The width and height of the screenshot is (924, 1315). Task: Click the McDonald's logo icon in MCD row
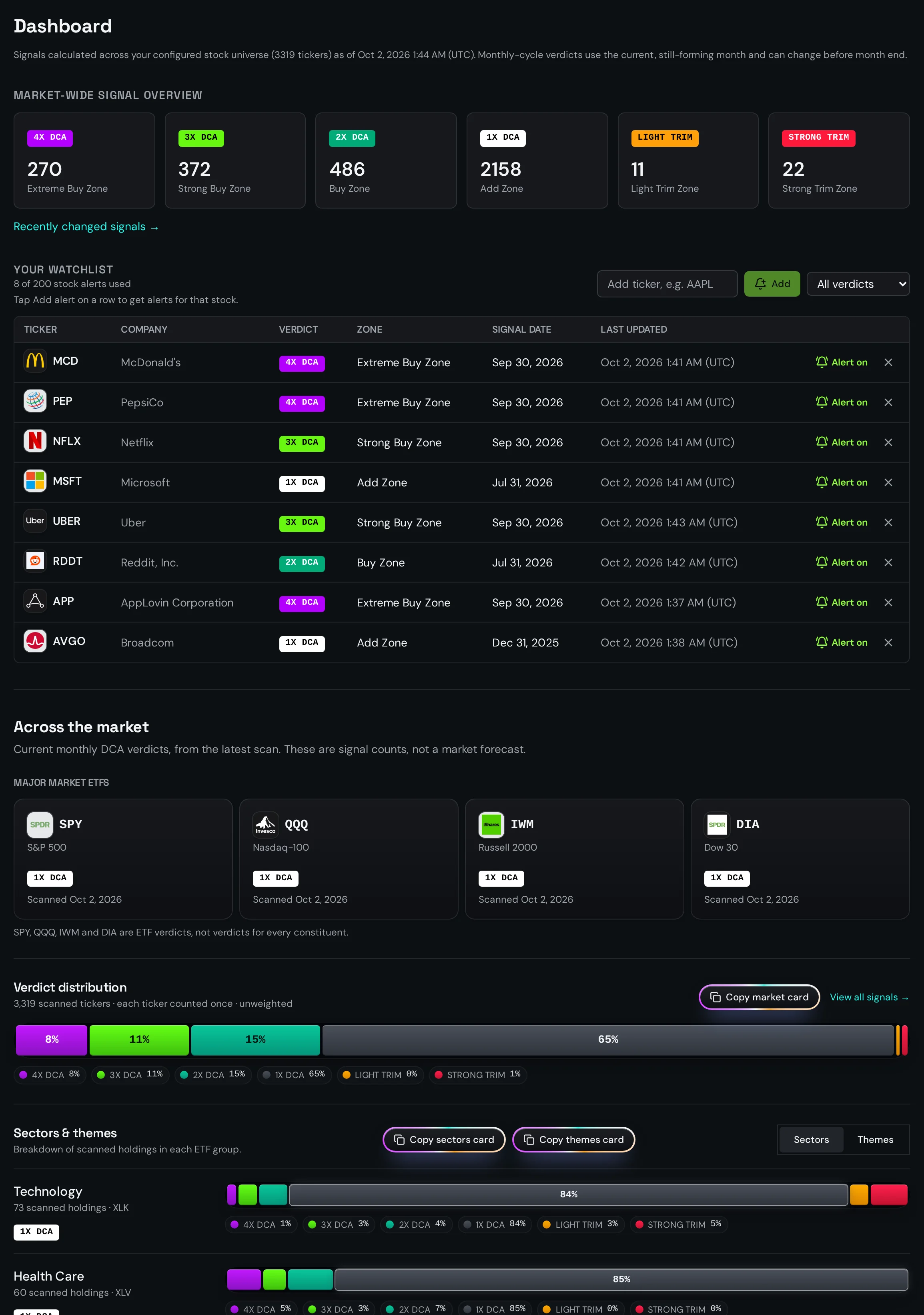click(x=35, y=361)
